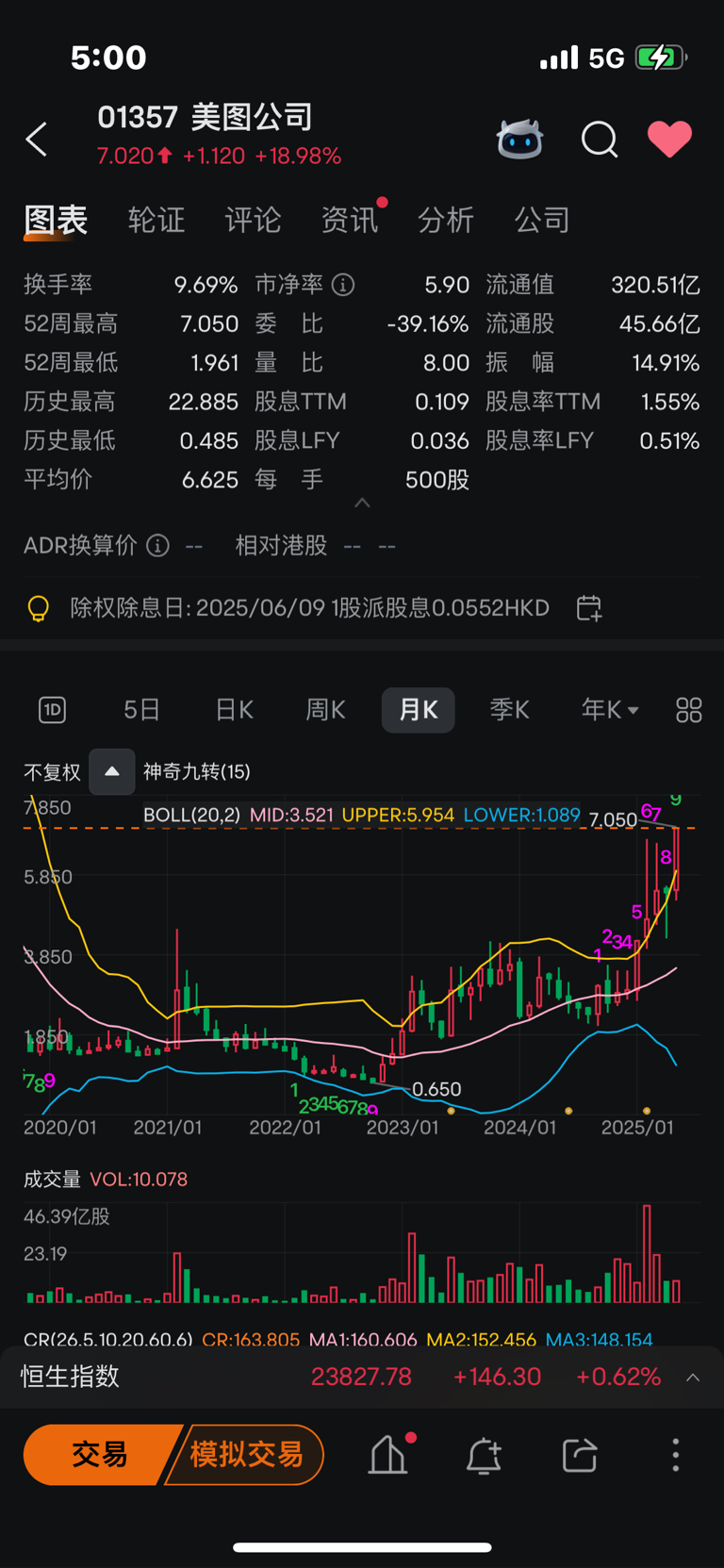Image resolution: width=724 pixels, height=1568 pixels.
Task: Tap the 振幅 14.91% value
Action: [666, 363]
